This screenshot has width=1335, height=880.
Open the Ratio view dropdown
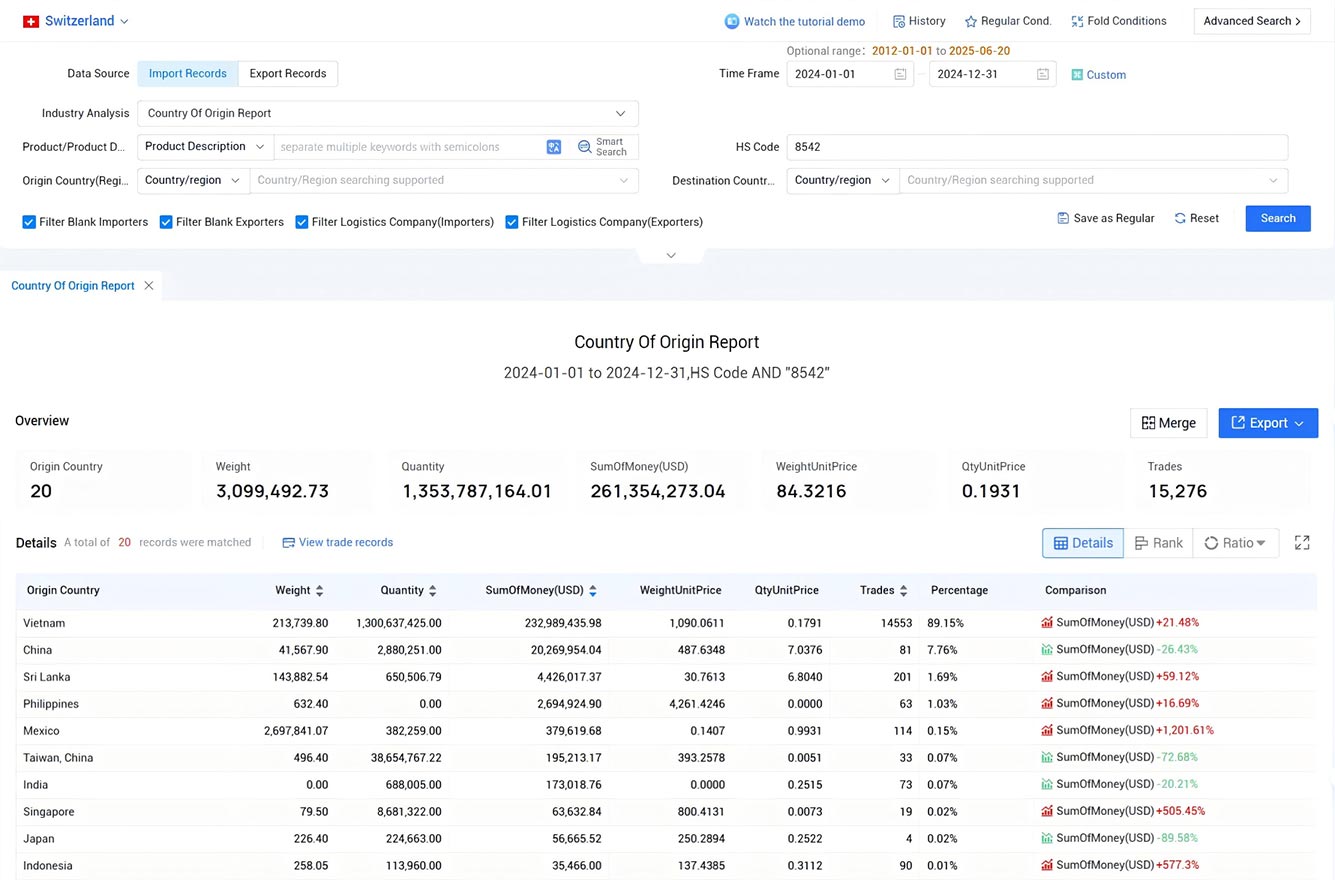pyautogui.click(x=1236, y=543)
